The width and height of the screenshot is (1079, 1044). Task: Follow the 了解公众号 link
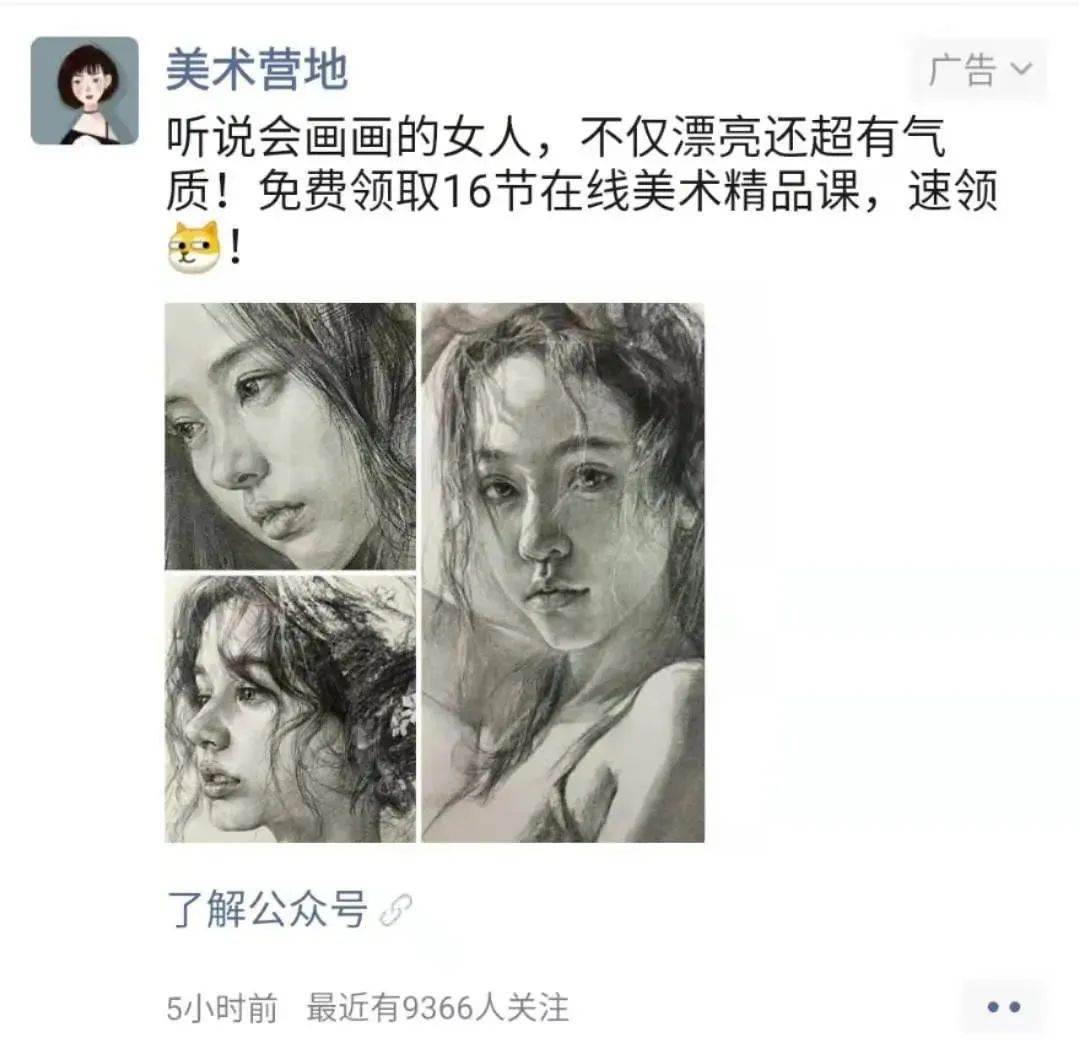click(x=267, y=909)
